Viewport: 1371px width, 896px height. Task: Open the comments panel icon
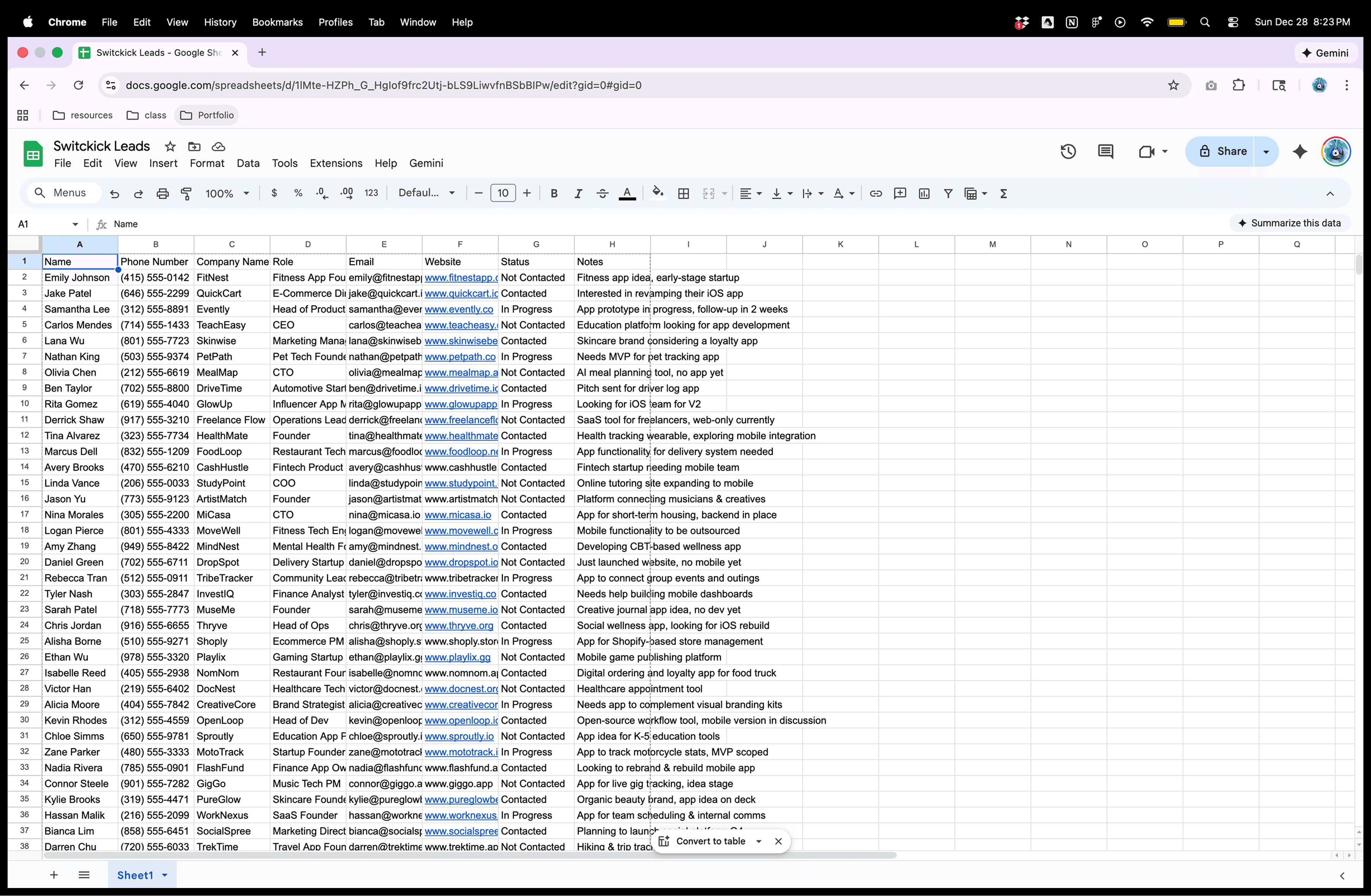[1106, 152]
